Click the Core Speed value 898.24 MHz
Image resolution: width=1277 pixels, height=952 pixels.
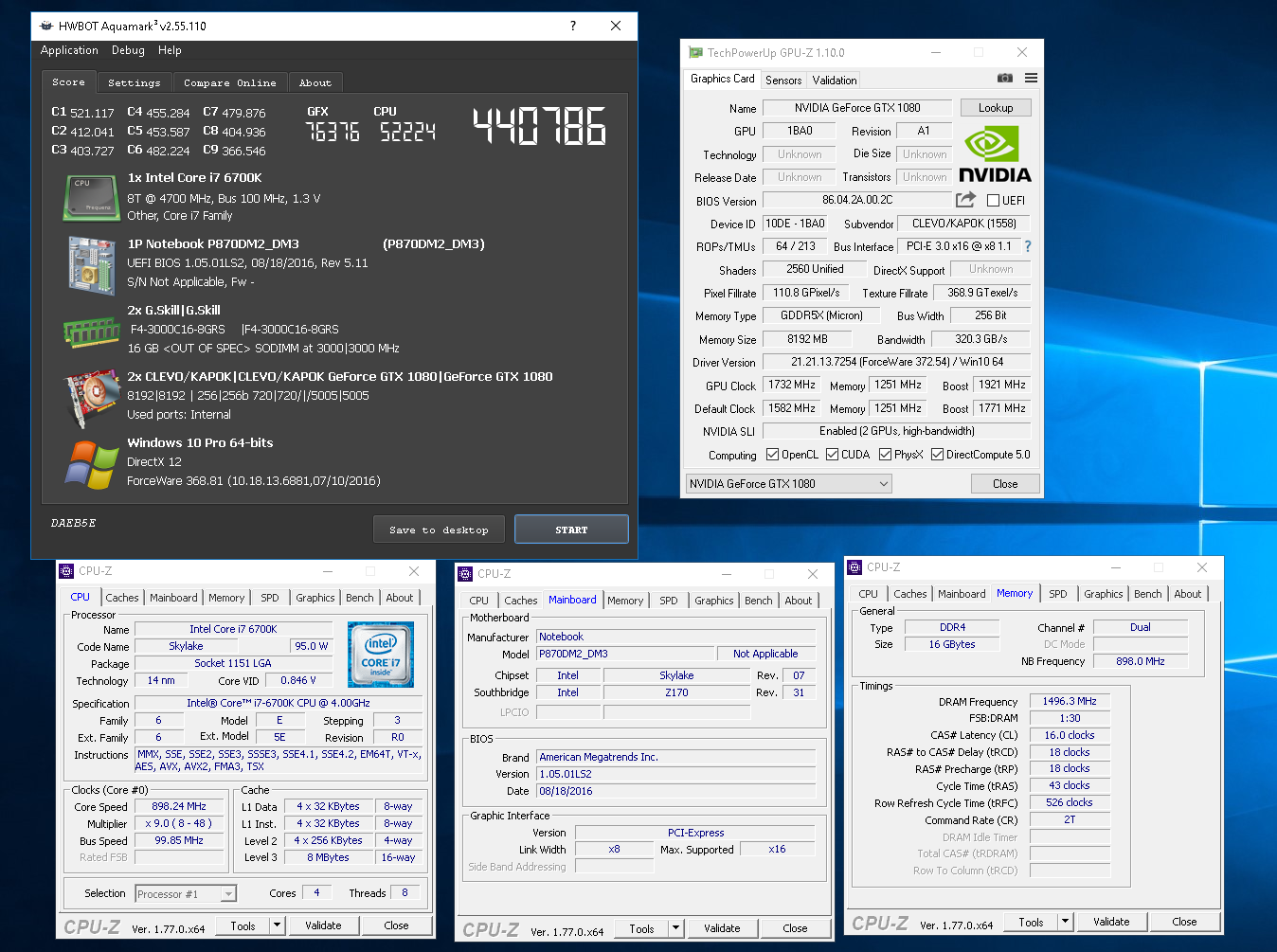(179, 807)
